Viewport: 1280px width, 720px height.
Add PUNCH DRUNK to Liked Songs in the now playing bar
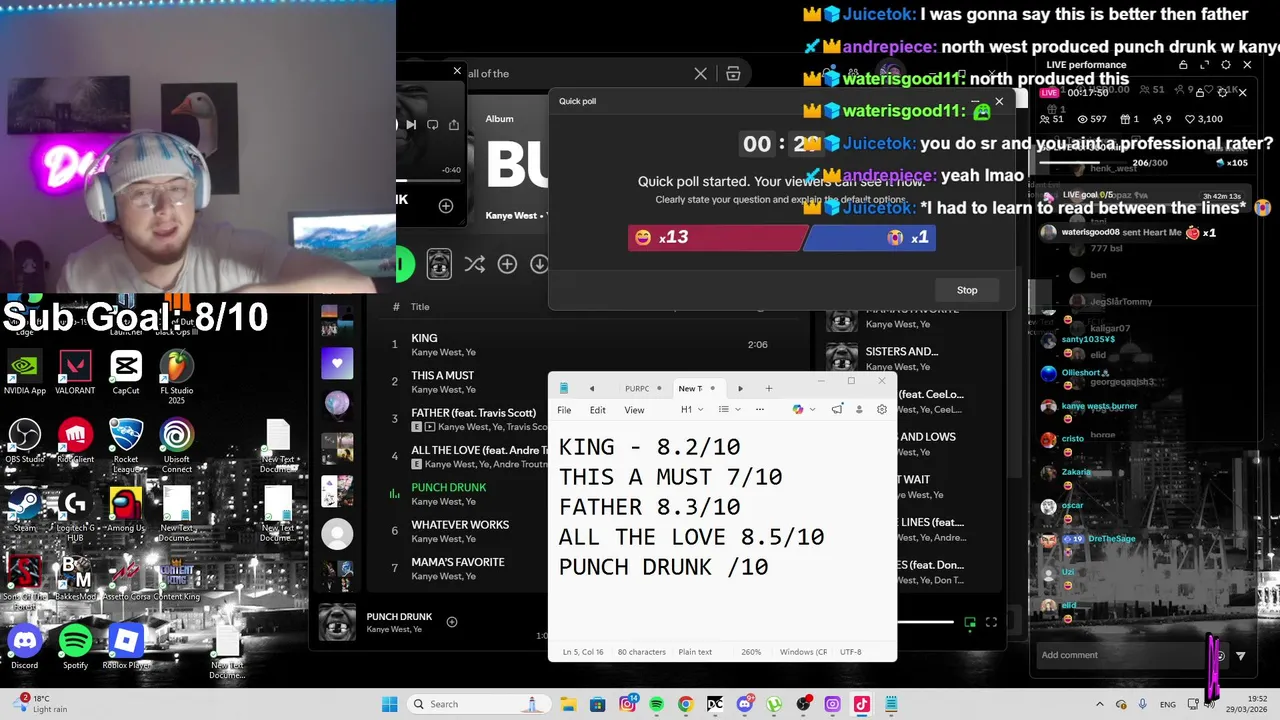tap(452, 622)
